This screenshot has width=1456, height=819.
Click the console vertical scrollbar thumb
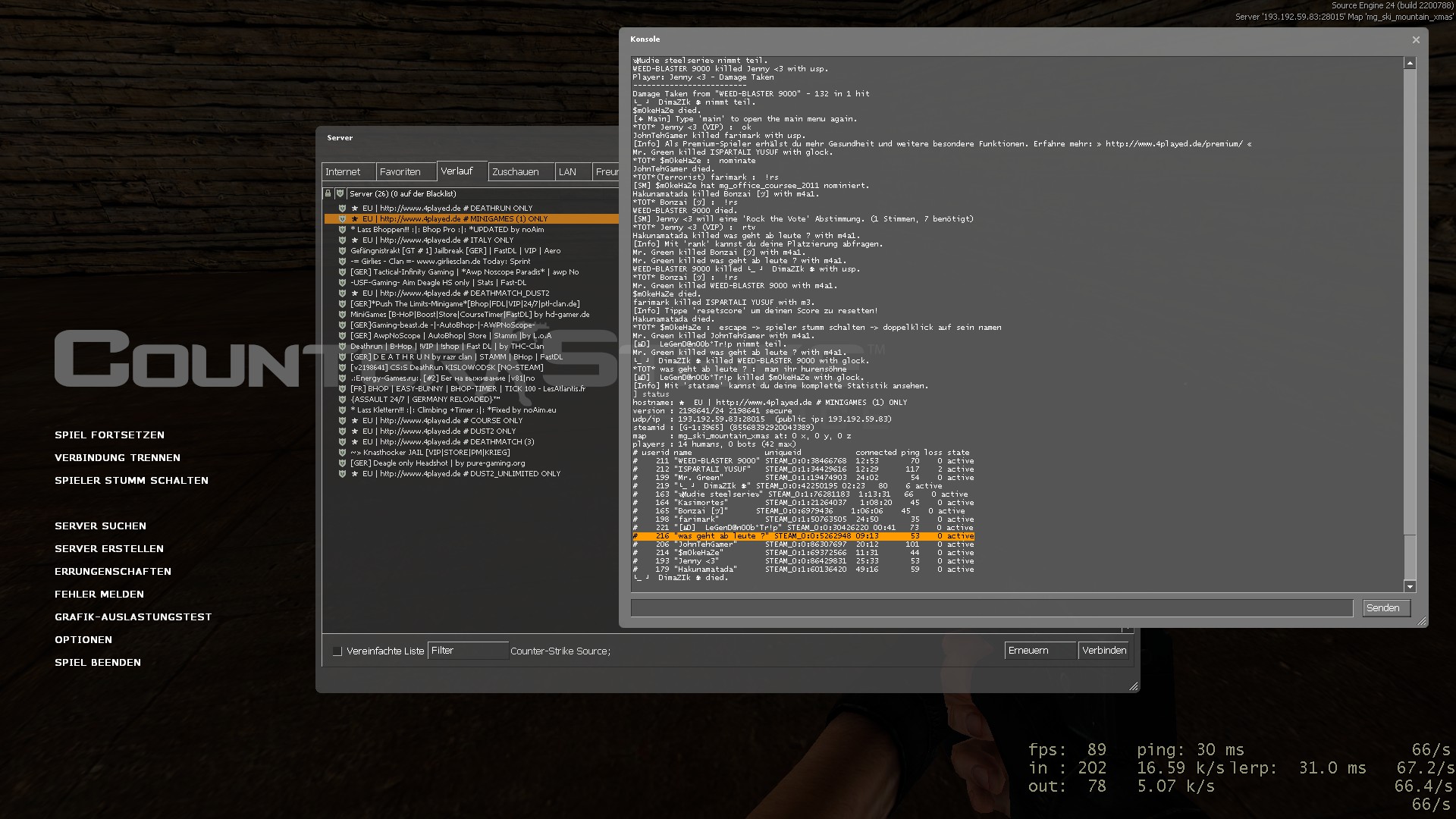click(x=1410, y=557)
